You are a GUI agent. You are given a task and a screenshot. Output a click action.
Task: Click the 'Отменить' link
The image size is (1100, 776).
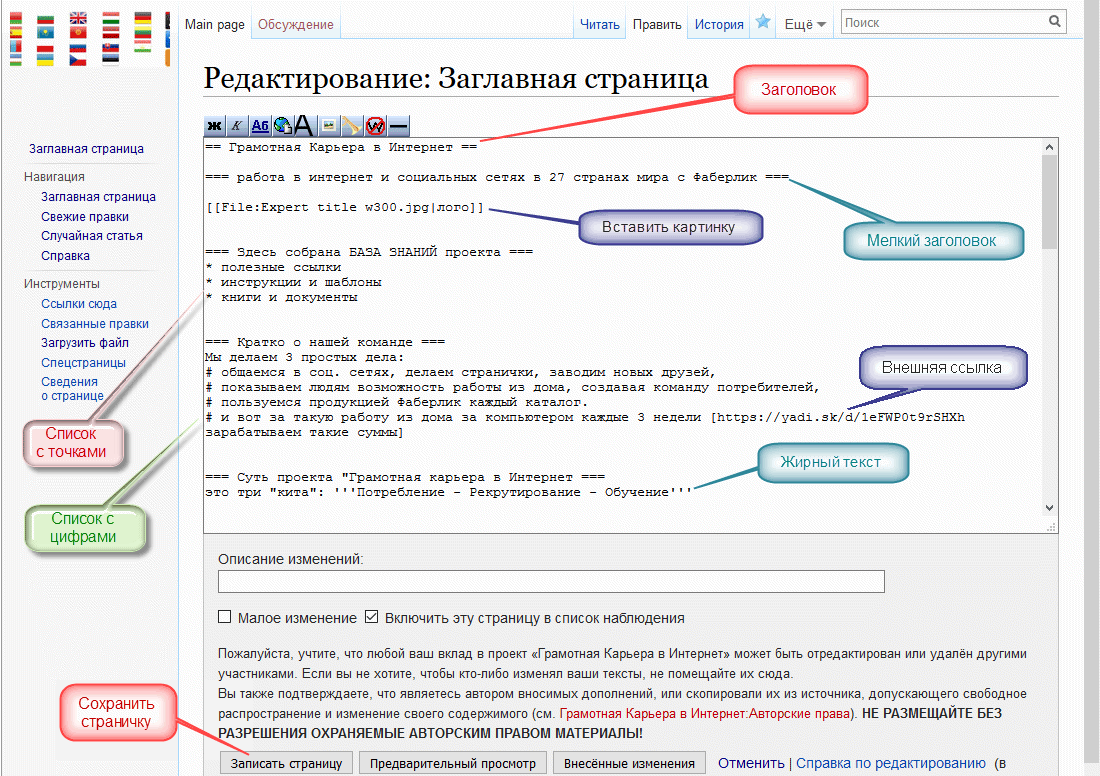[751, 763]
